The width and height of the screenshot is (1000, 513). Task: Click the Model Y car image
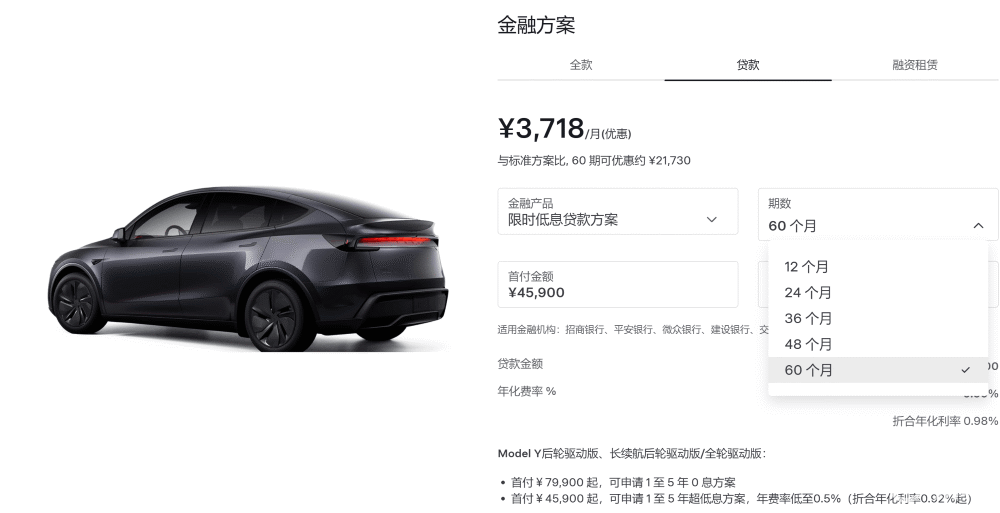[x=248, y=269]
